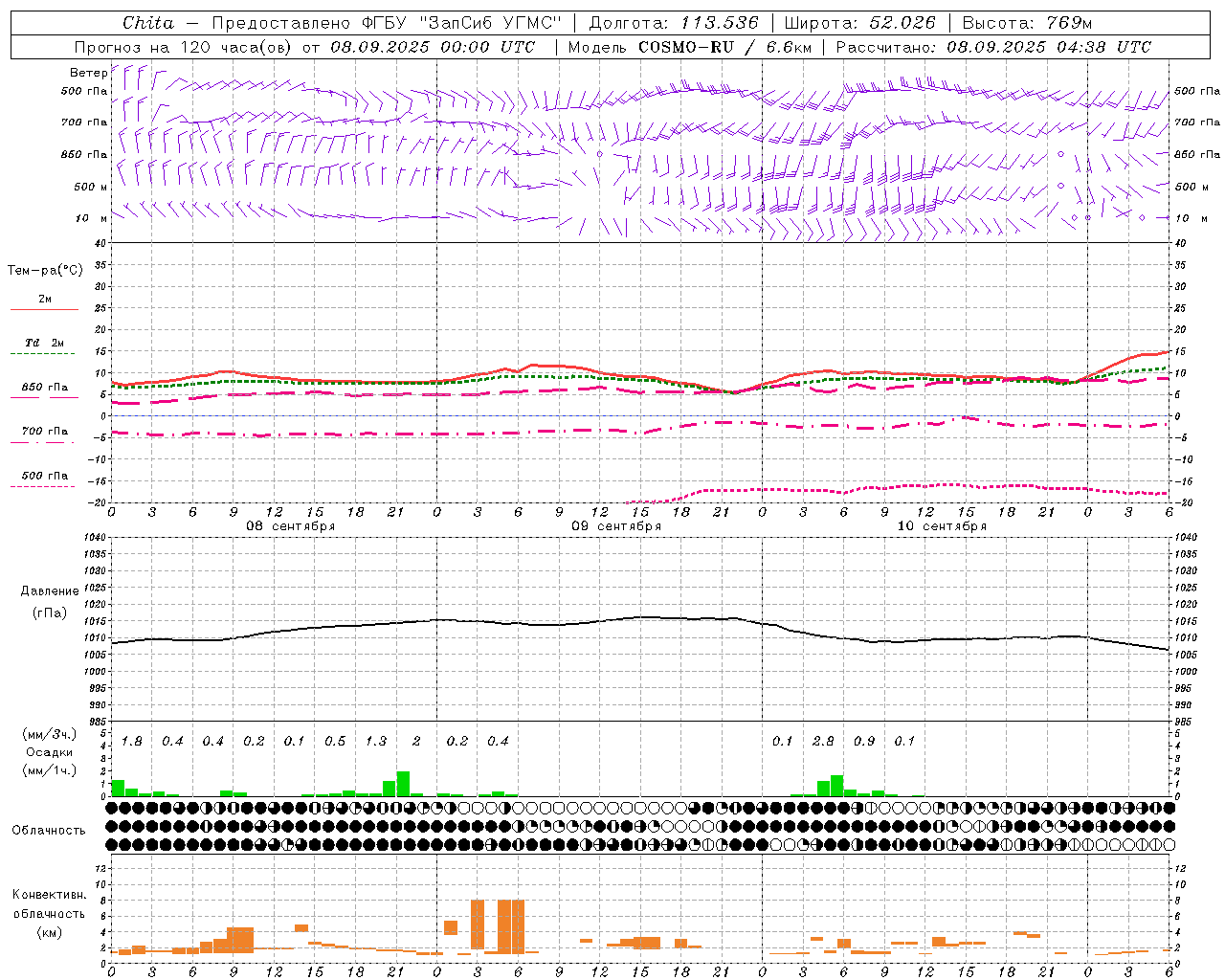
Task: Click the "500 м" wind level label on left
Action: pyautogui.click(x=91, y=187)
